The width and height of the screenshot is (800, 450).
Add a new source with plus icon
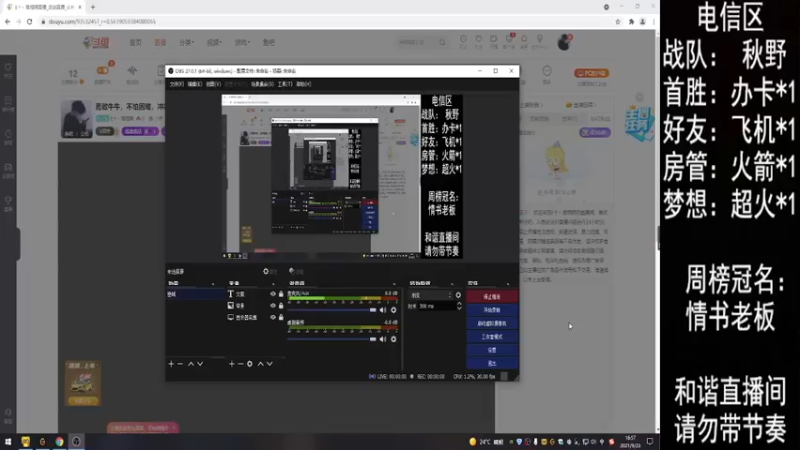(232, 364)
